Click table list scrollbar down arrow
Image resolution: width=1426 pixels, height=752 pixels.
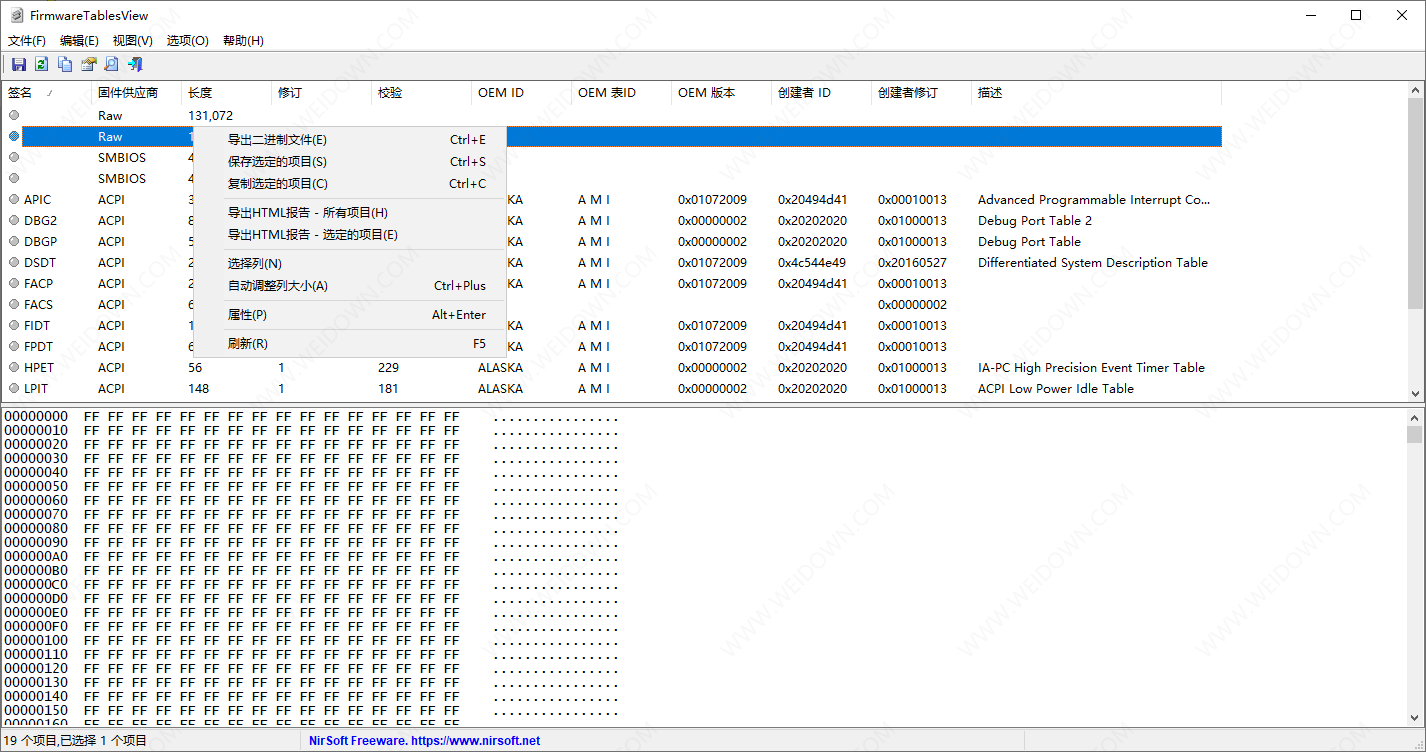(1415, 394)
